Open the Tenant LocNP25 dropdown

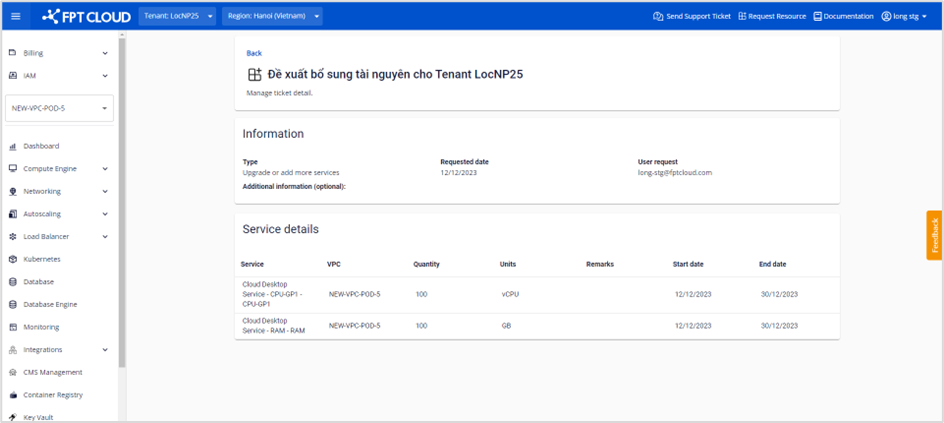[177, 16]
